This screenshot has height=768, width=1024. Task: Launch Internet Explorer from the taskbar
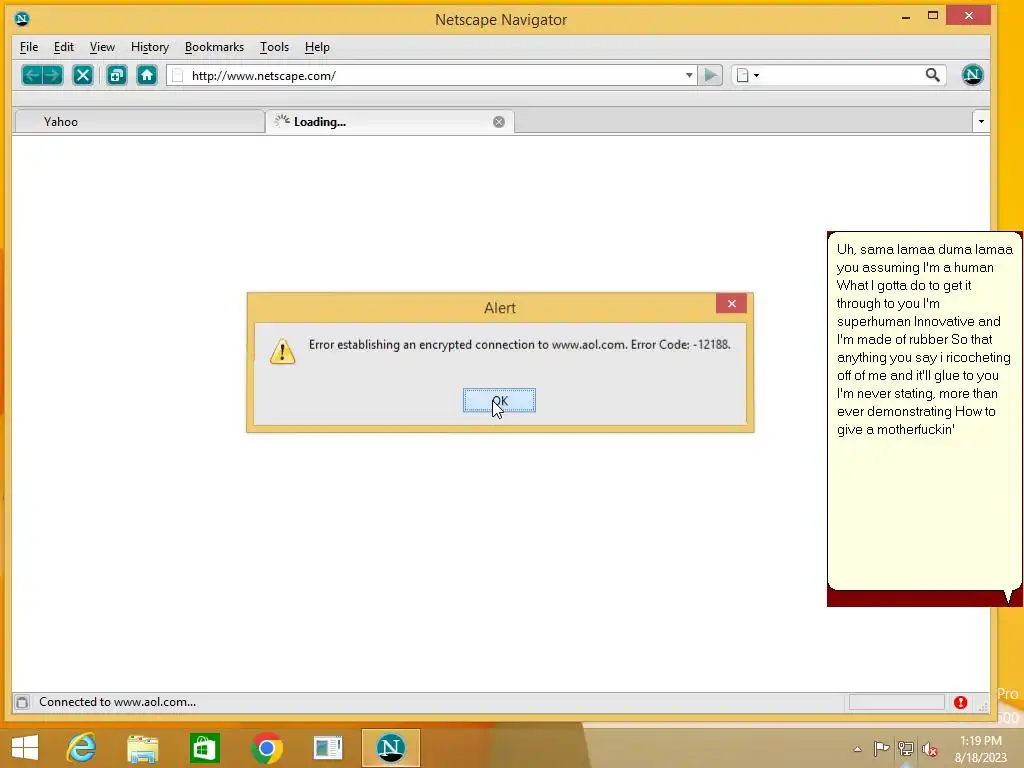click(x=82, y=748)
